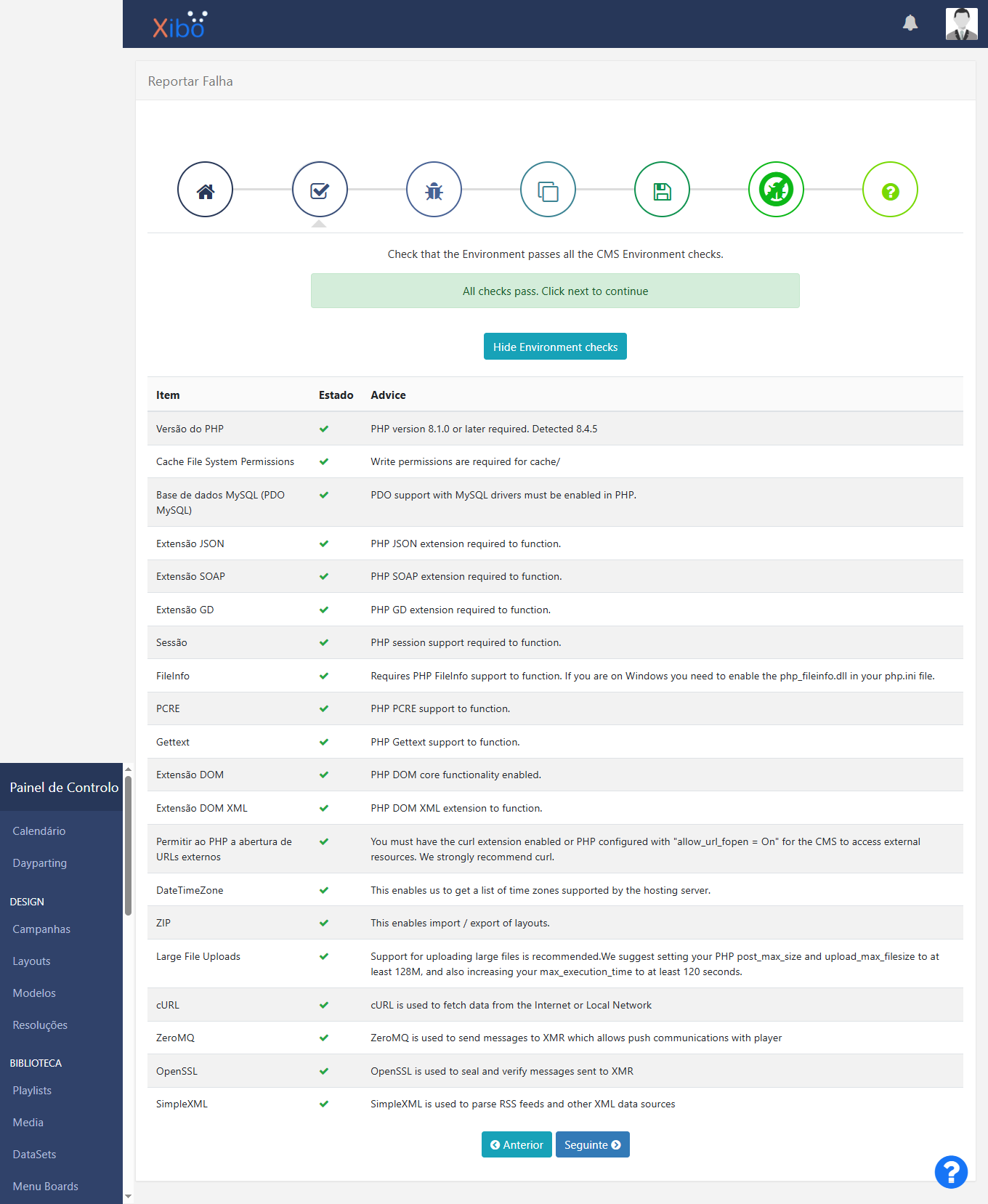Click the home wizard step icon
988x1204 pixels.
coord(205,190)
